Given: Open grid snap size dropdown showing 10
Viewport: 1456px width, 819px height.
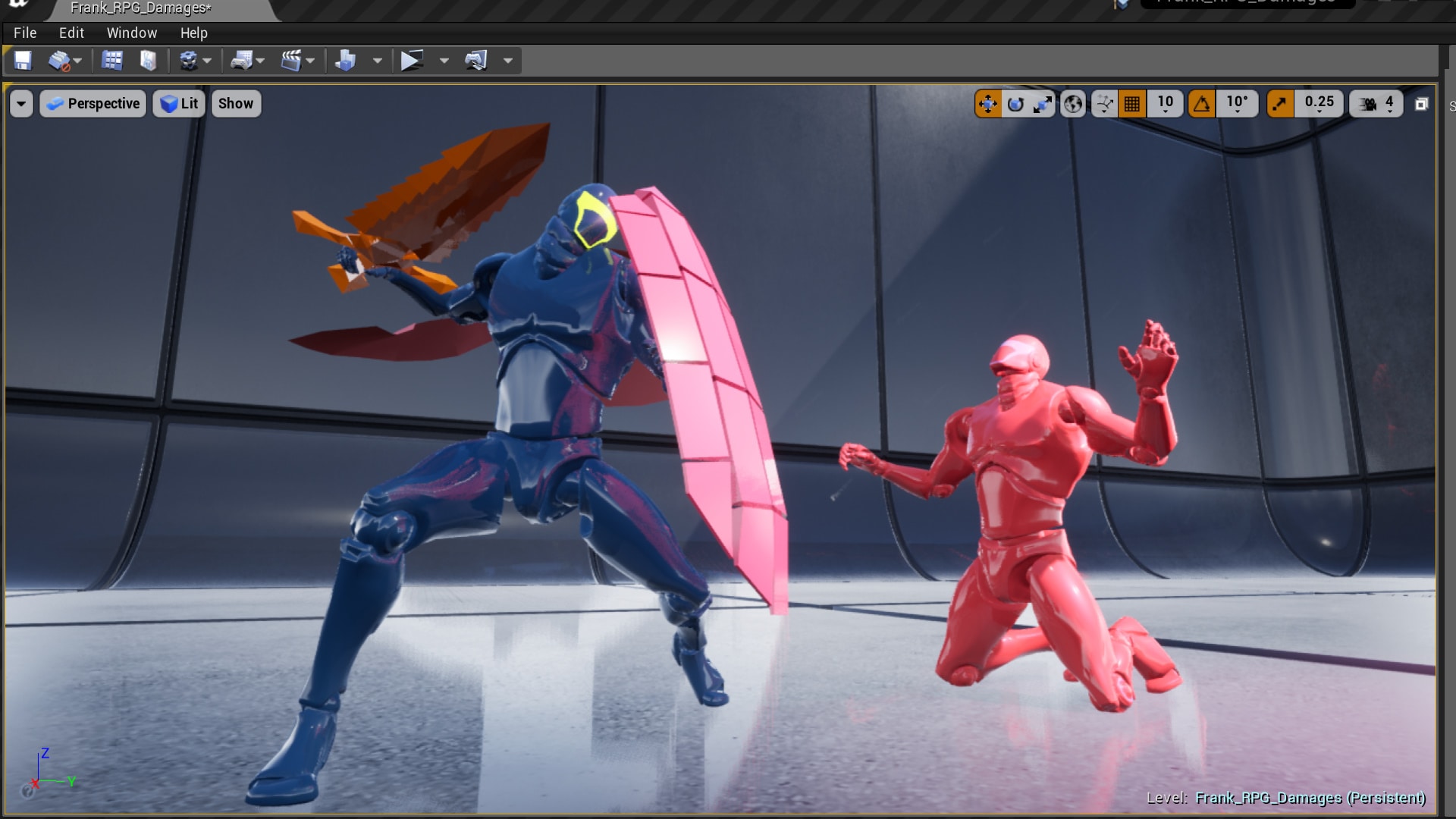Looking at the screenshot, I should tap(1166, 104).
